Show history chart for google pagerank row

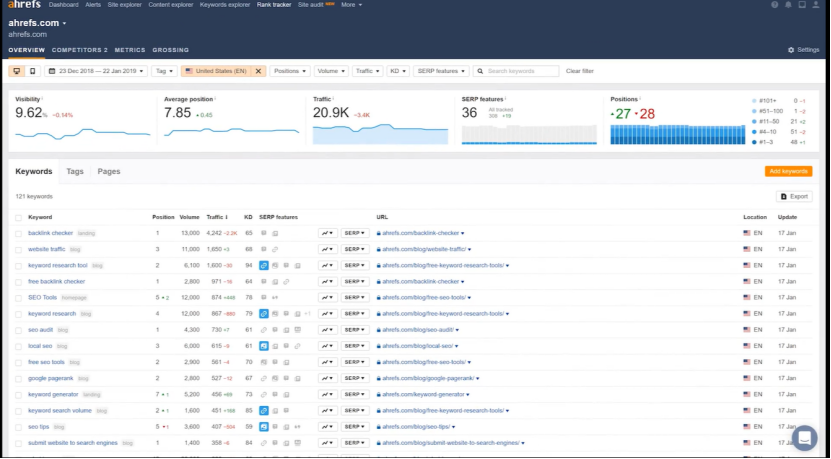coord(328,378)
